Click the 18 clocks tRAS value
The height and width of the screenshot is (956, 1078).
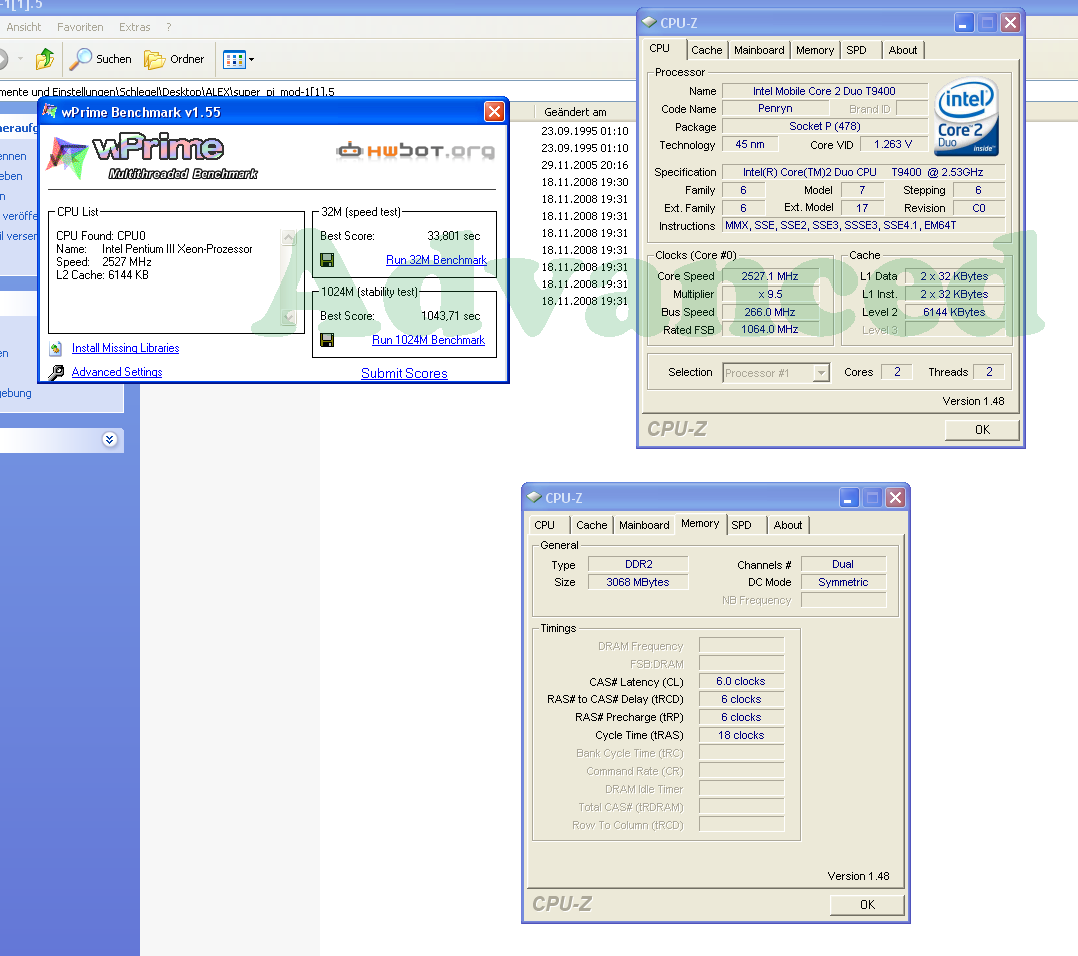click(x=740, y=735)
